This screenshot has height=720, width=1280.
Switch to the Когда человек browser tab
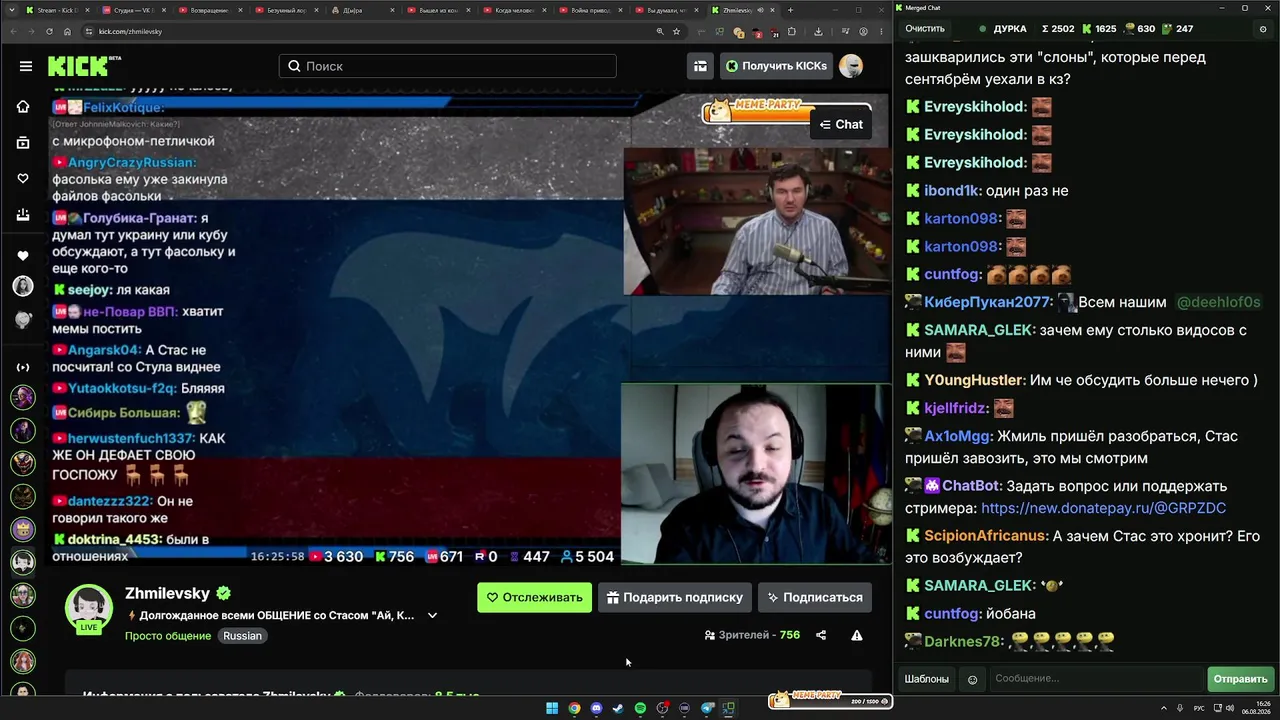tap(513, 10)
